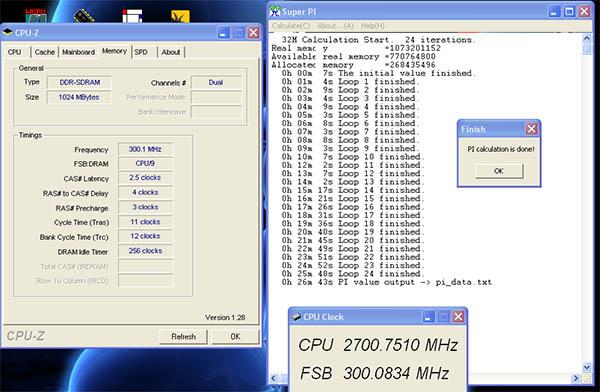Viewport: 600px width, 392px height.
Task: Open the SPD tab
Action: coord(141,52)
